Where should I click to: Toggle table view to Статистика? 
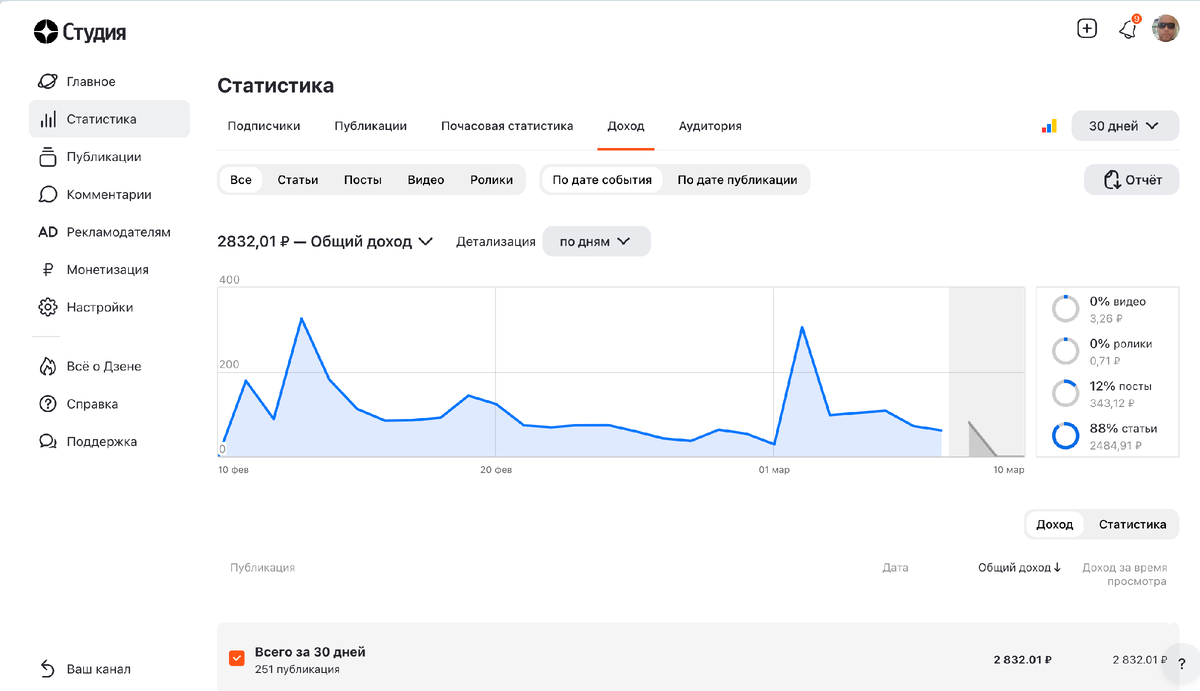(x=1132, y=524)
